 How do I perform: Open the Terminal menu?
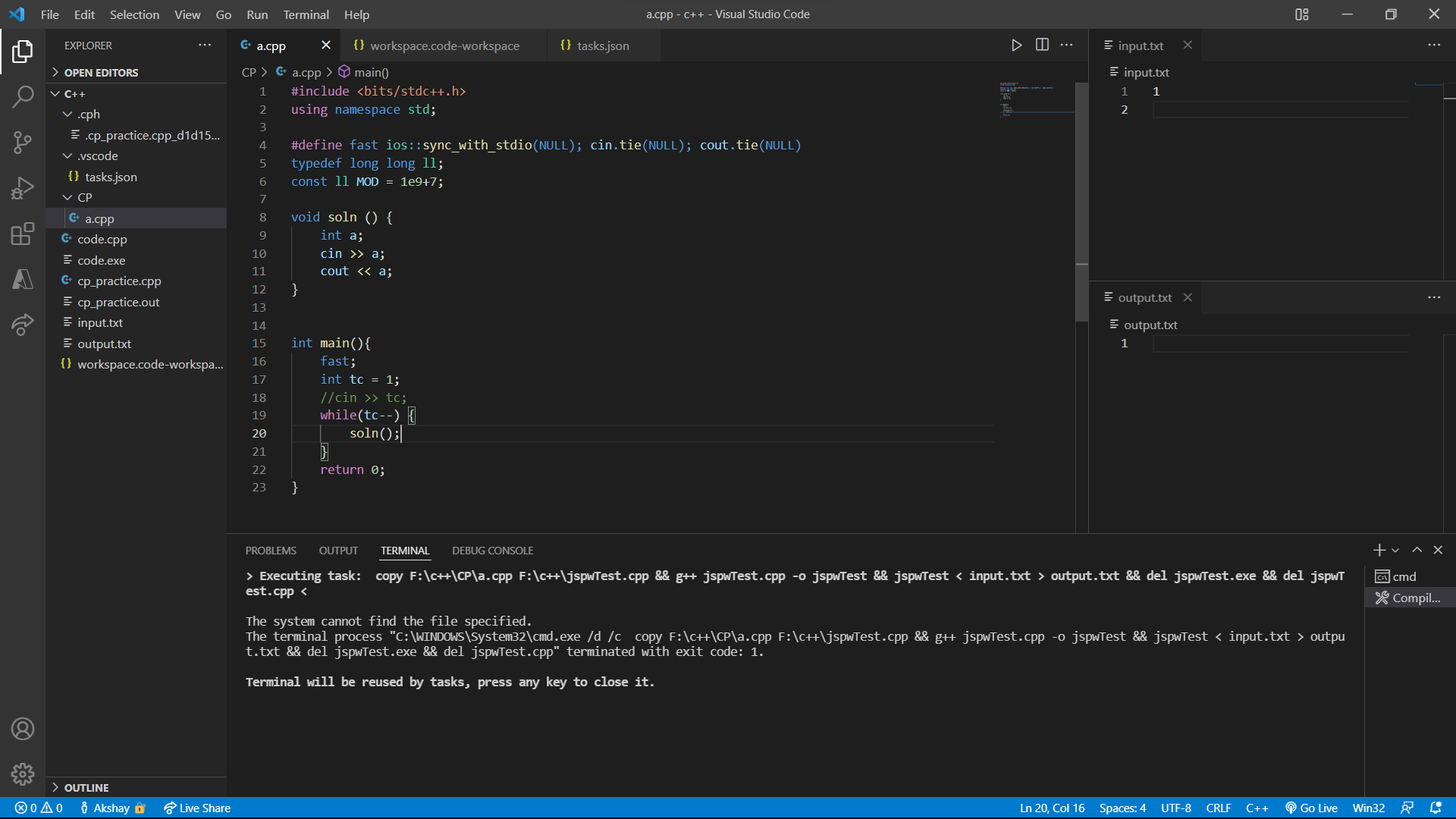pyautogui.click(x=305, y=14)
